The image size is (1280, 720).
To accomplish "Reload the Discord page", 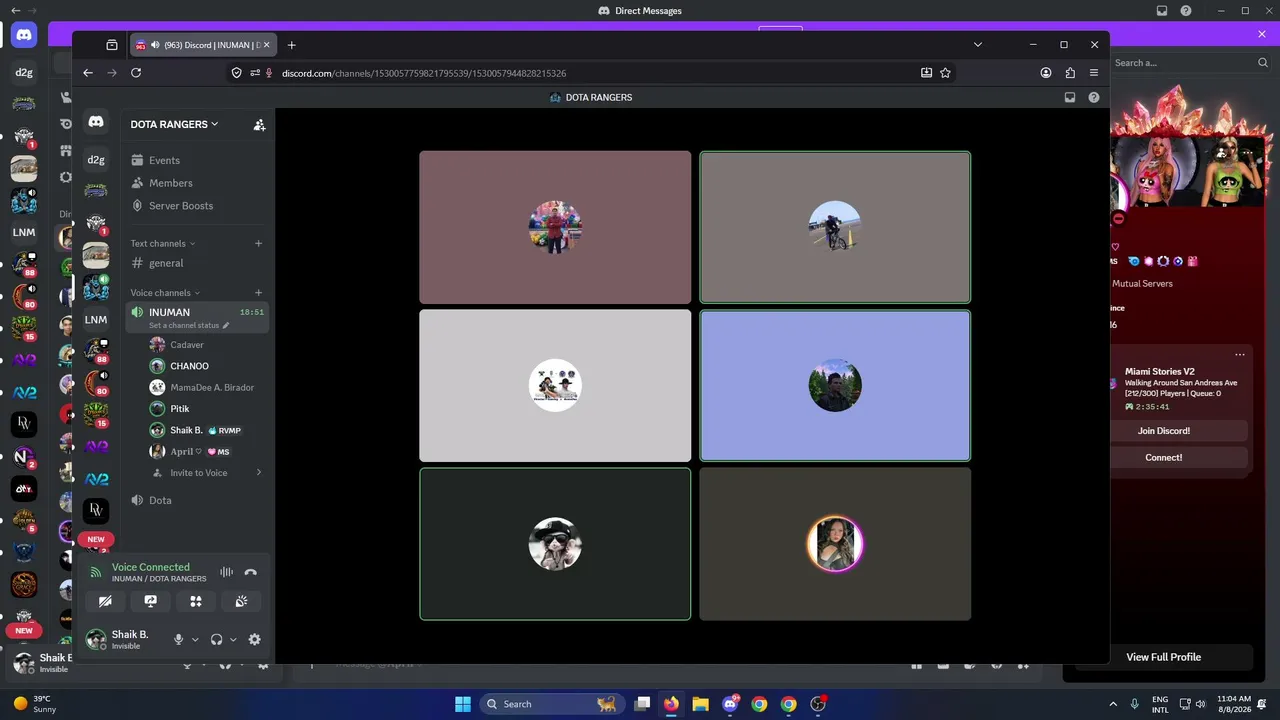I will [x=136, y=73].
